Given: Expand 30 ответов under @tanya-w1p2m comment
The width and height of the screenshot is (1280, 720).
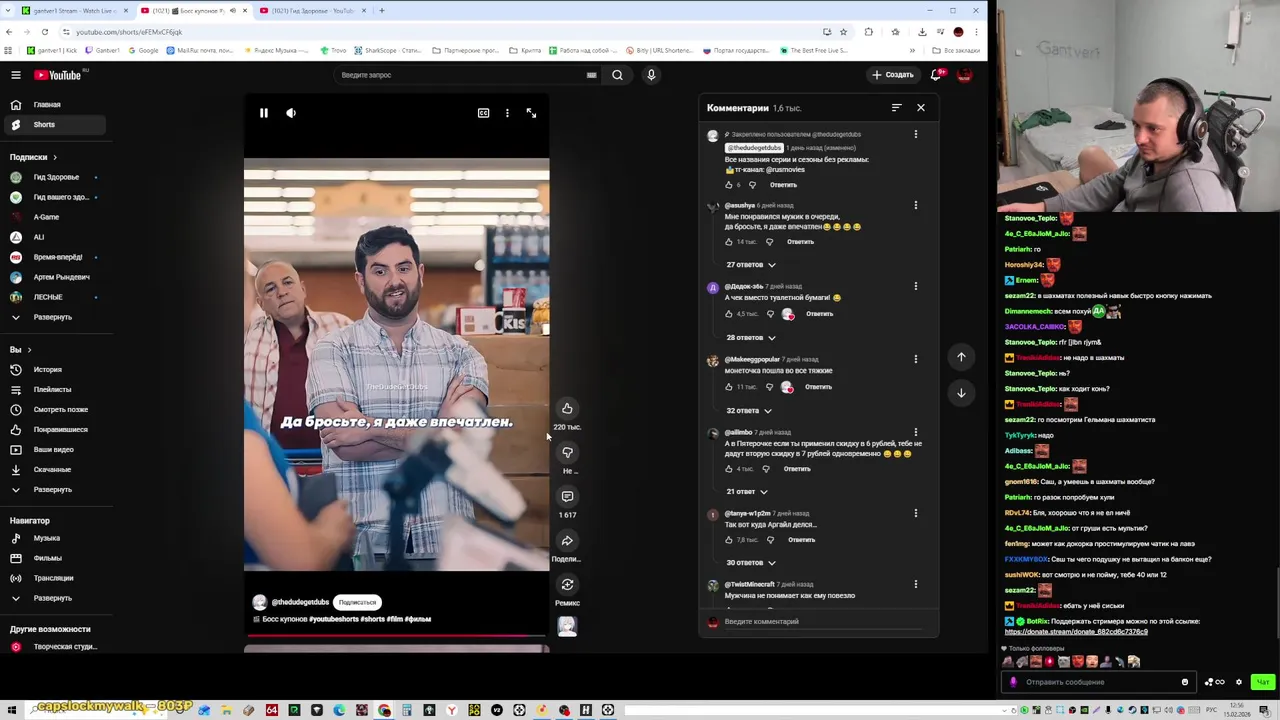Looking at the screenshot, I should click(751, 563).
